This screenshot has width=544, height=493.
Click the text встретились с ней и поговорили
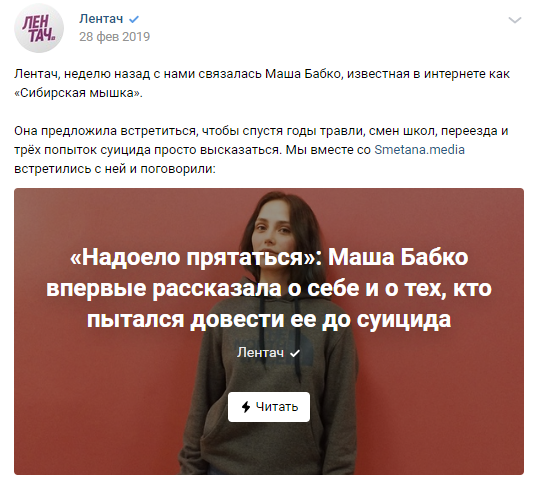(115, 169)
